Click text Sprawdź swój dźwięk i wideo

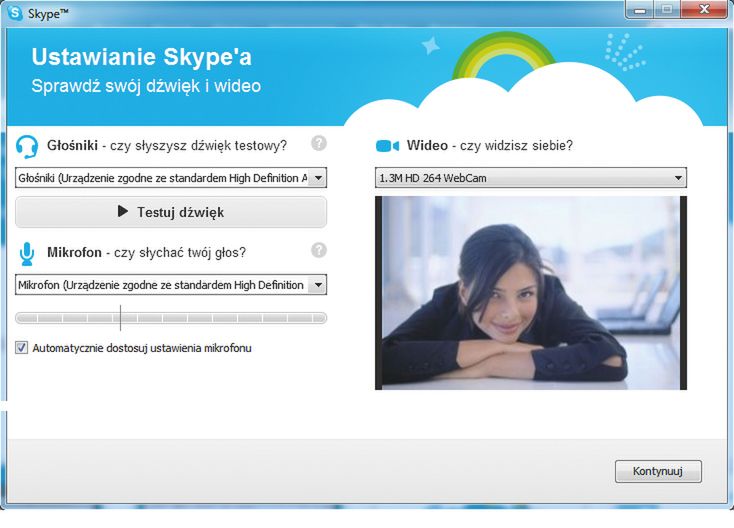pyautogui.click(x=146, y=86)
